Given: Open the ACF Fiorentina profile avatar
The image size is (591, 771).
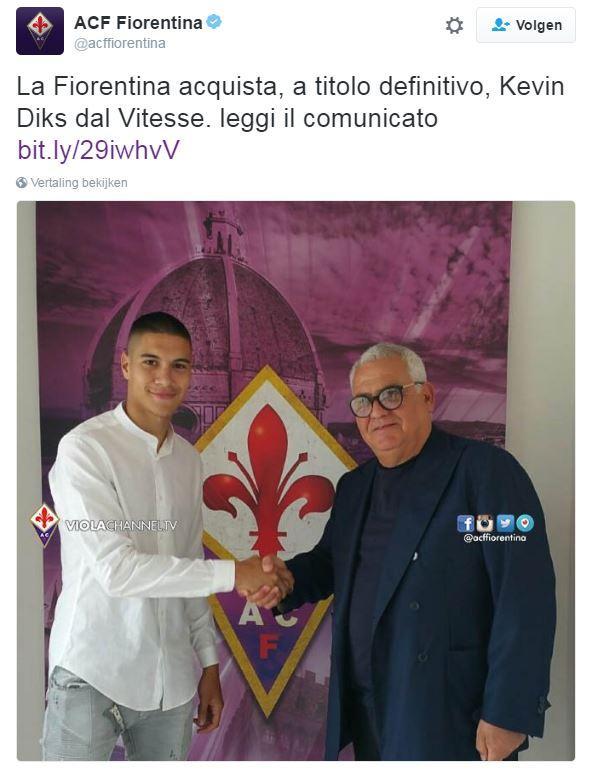Looking at the screenshot, I should [40, 31].
